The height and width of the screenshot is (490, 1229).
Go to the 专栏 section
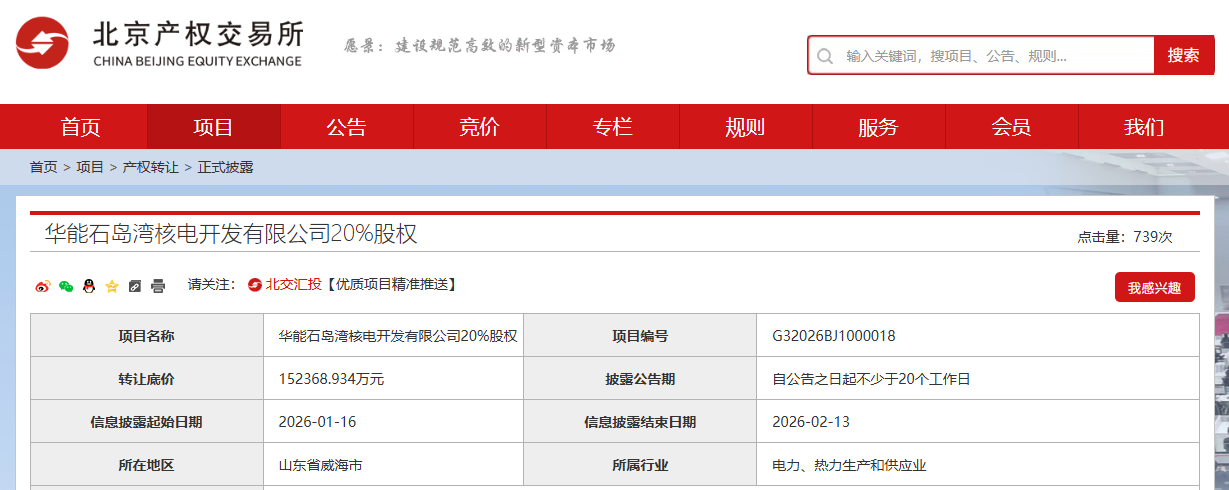pyautogui.click(x=612, y=127)
